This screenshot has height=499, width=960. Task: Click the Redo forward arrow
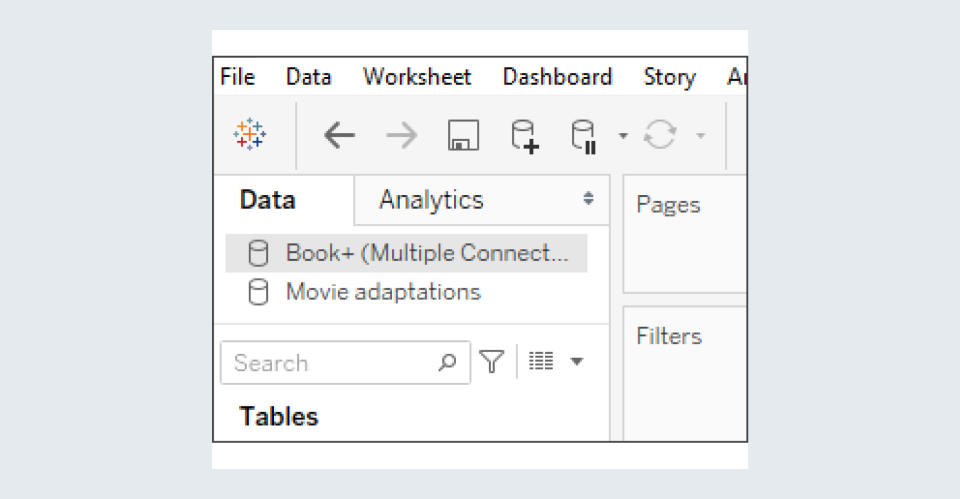(402, 135)
